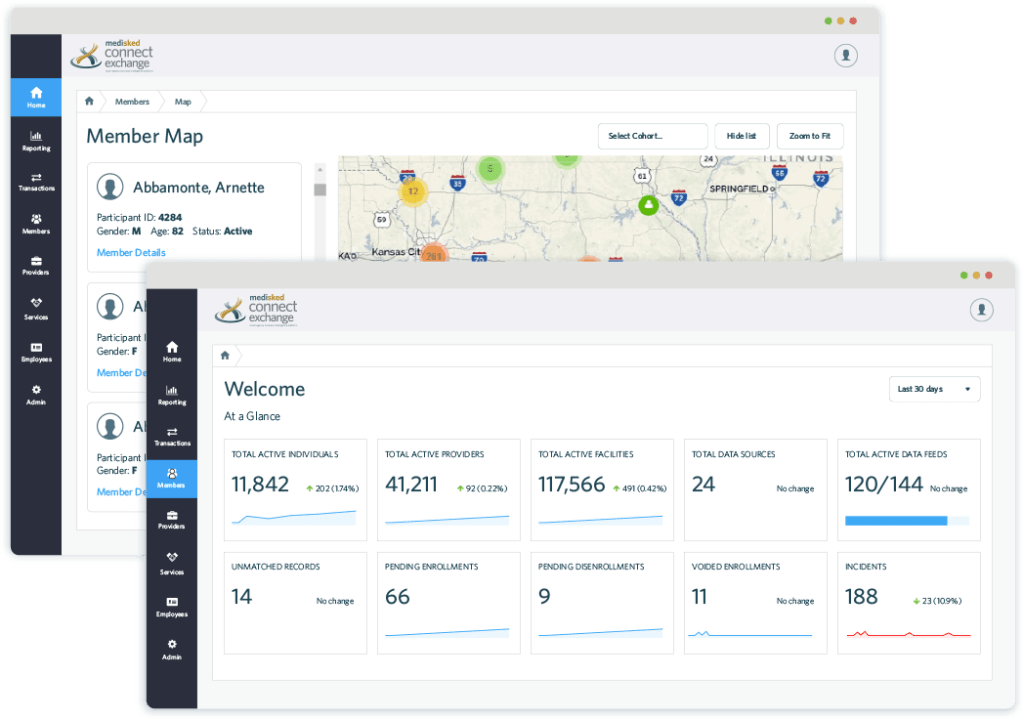Open Member Details link for Abbamonte, Arnette
1023x719 pixels.
131,253
